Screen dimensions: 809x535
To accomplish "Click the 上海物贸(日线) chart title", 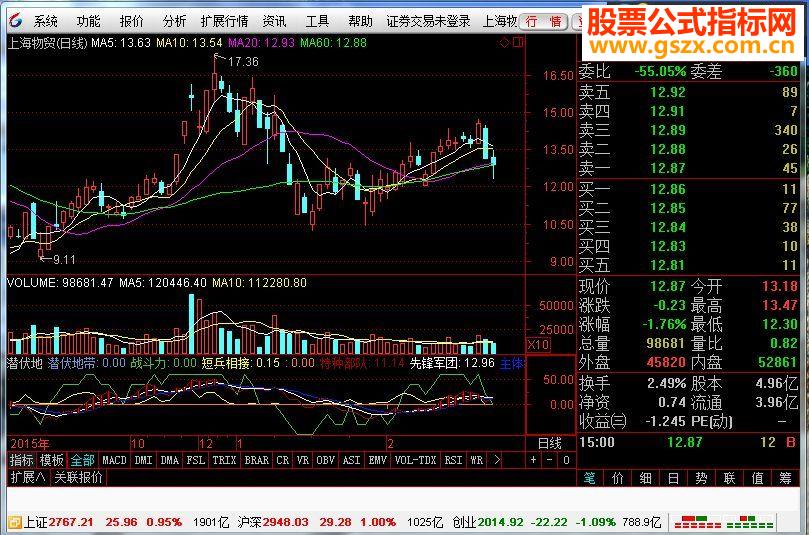I will (x=47, y=43).
